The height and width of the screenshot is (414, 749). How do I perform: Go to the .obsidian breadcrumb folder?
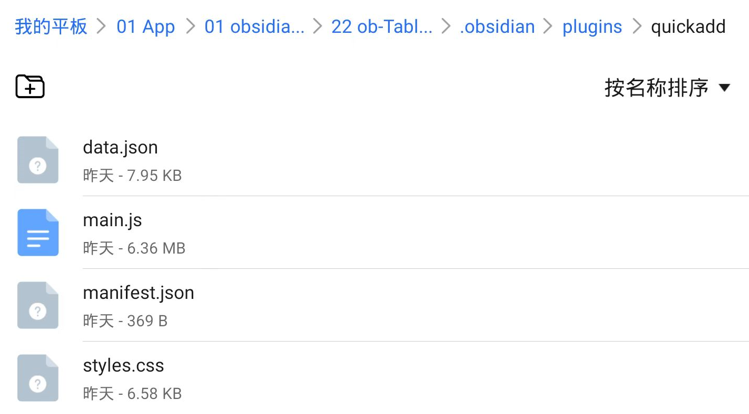[x=497, y=27]
